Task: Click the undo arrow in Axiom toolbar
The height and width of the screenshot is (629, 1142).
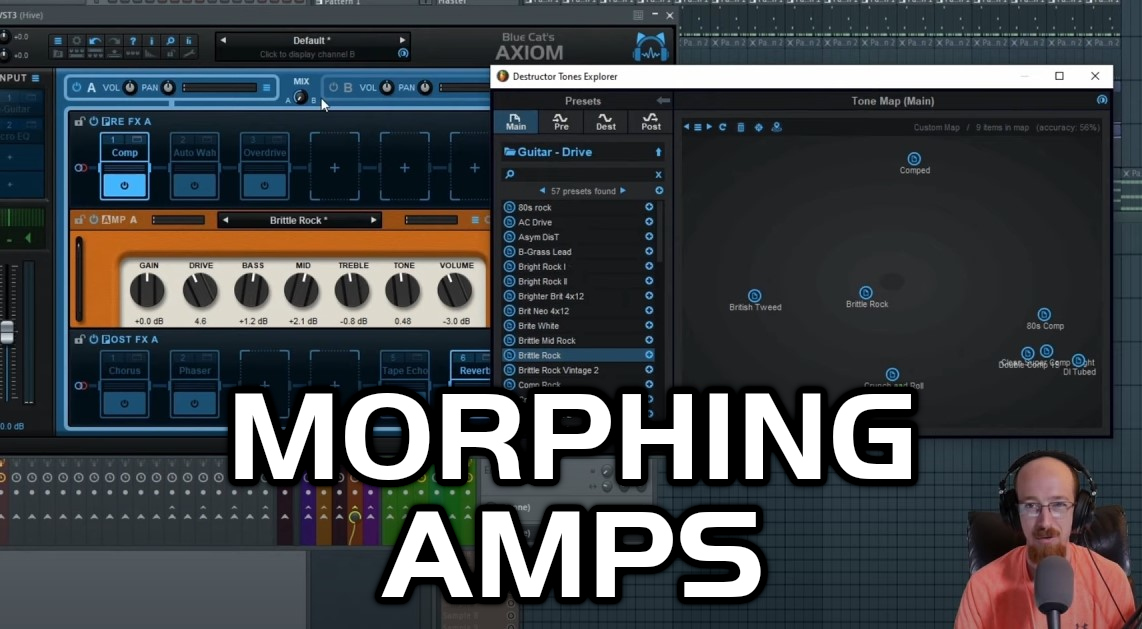Action: tap(95, 41)
